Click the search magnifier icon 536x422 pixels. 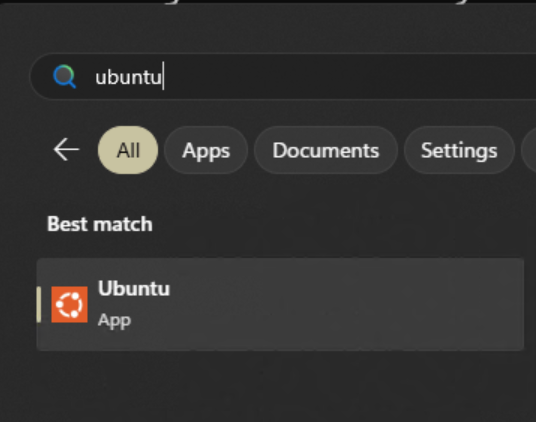[x=65, y=77]
